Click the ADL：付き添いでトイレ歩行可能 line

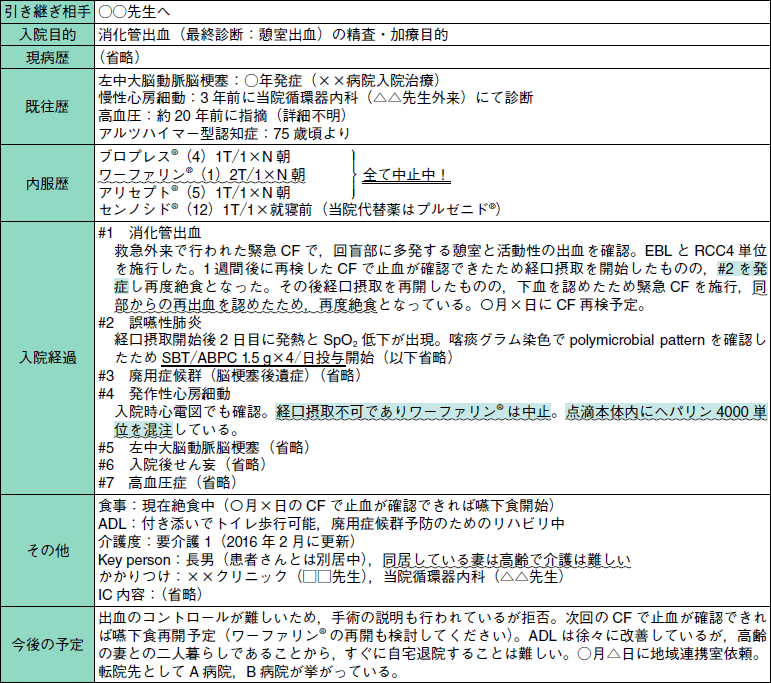(x=331, y=524)
